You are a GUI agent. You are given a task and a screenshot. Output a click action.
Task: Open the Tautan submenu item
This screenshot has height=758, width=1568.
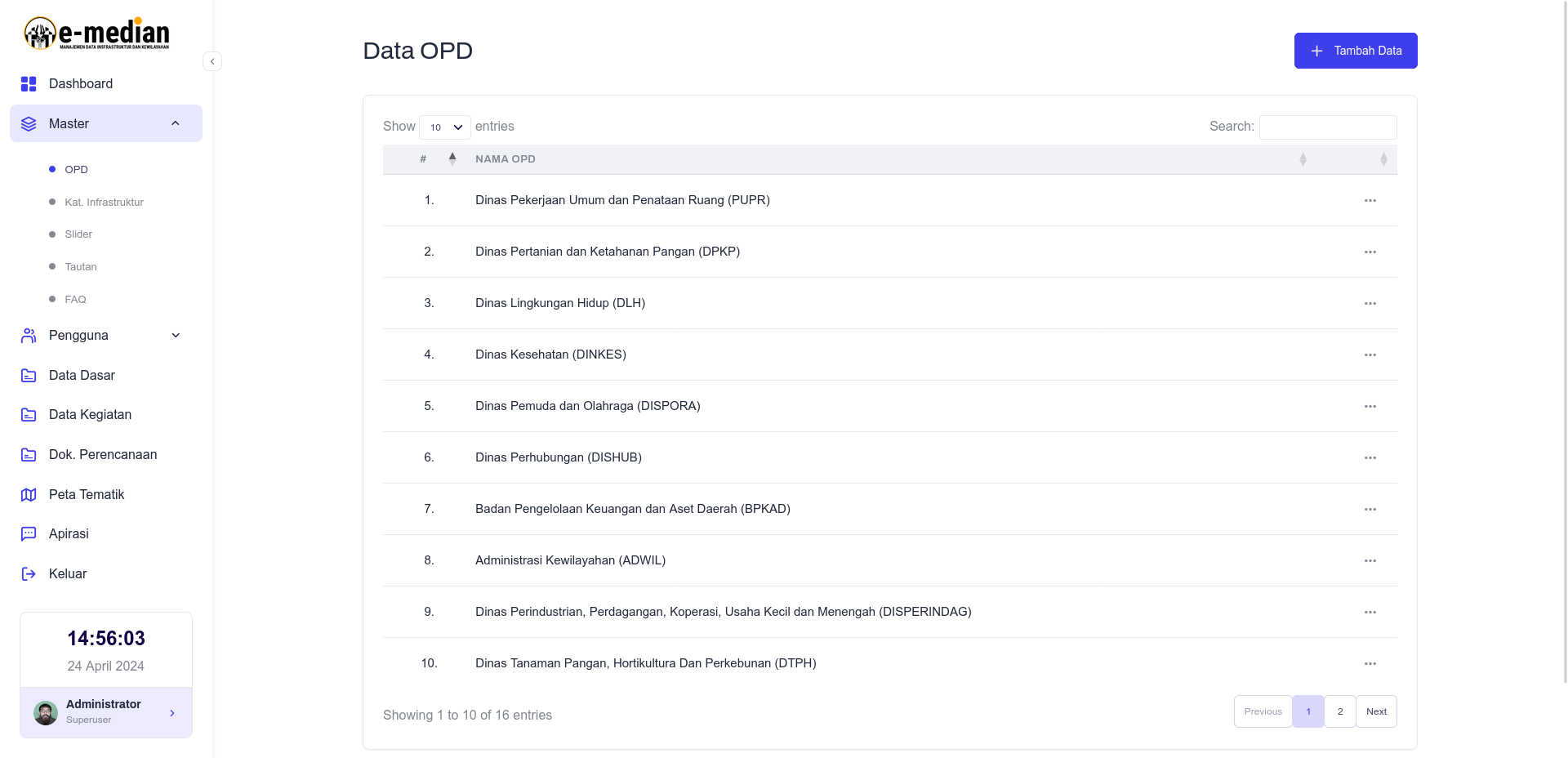pyautogui.click(x=81, y=267)
